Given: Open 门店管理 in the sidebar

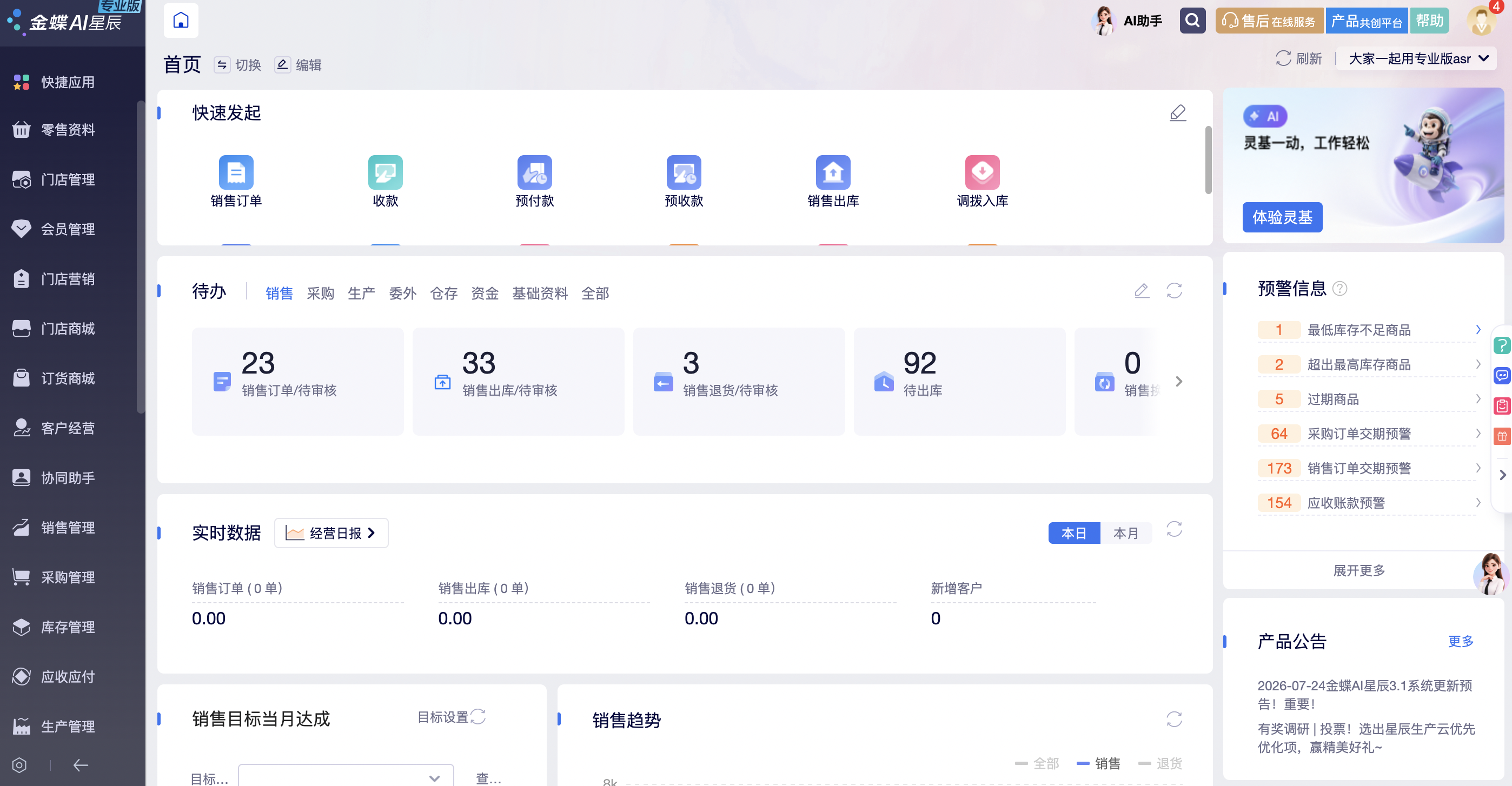Looking at the screenshot, I should coord(68,179).
